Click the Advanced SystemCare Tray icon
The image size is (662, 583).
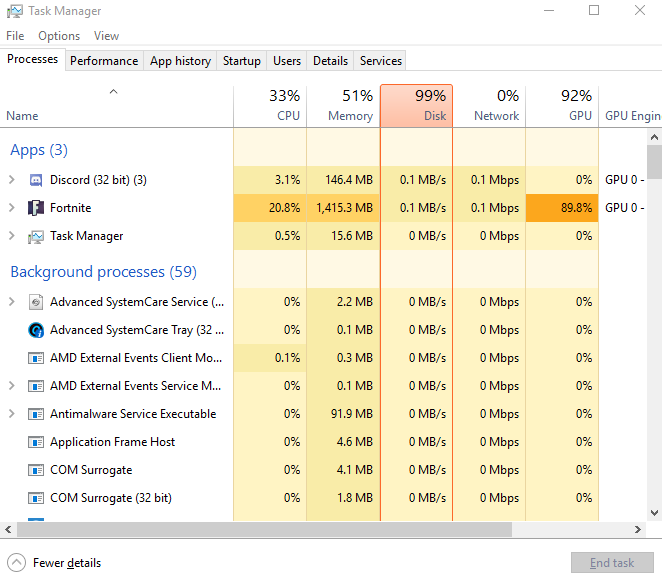pos(36,330)
